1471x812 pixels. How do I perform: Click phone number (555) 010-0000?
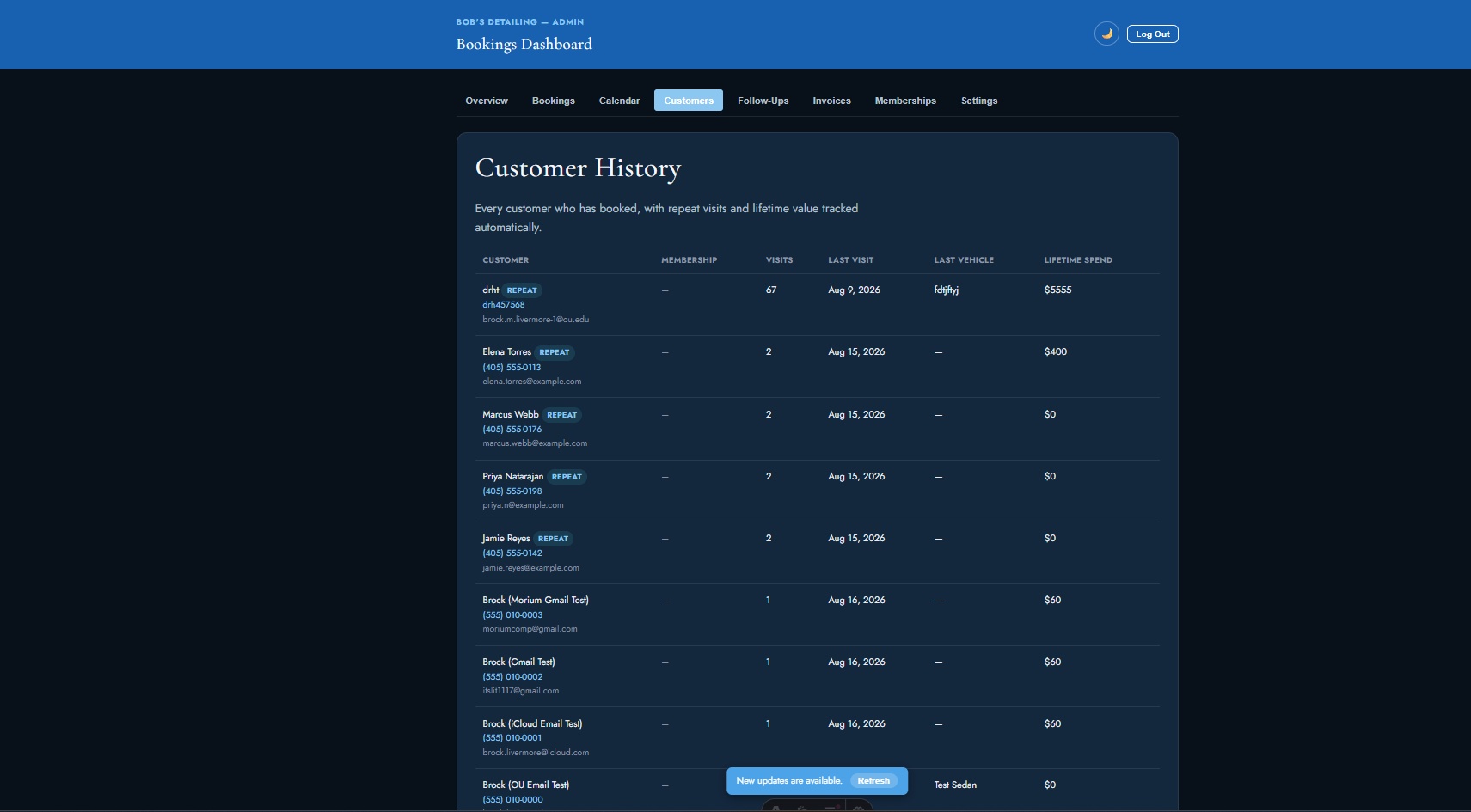(512, 799)
